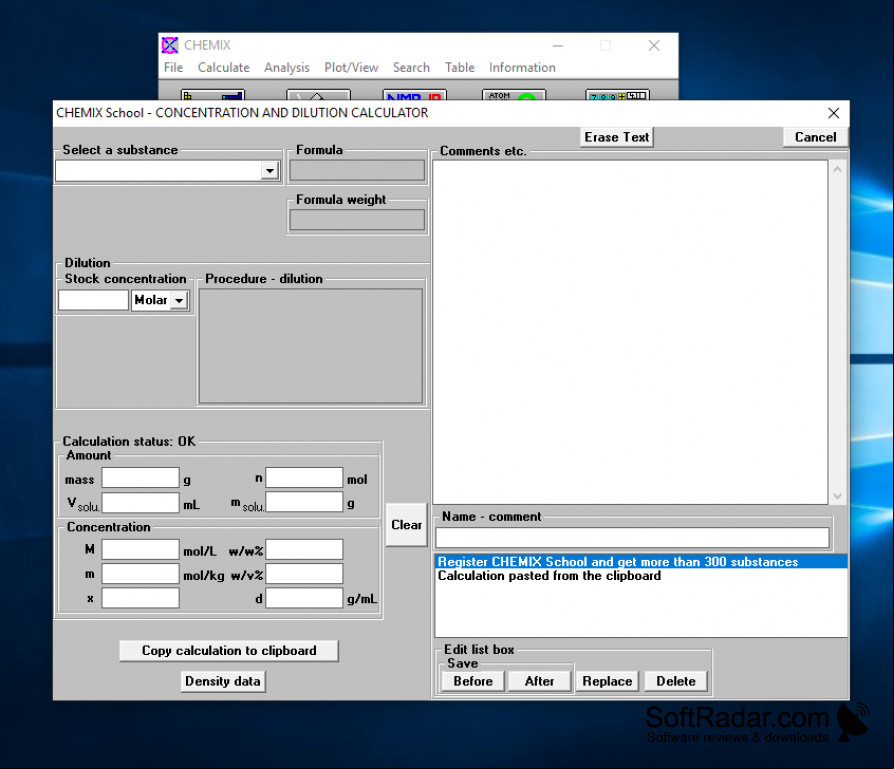Viewport: 894px width, 769px height.
Task: Open the Analysis menu
Action: [287, 67]
